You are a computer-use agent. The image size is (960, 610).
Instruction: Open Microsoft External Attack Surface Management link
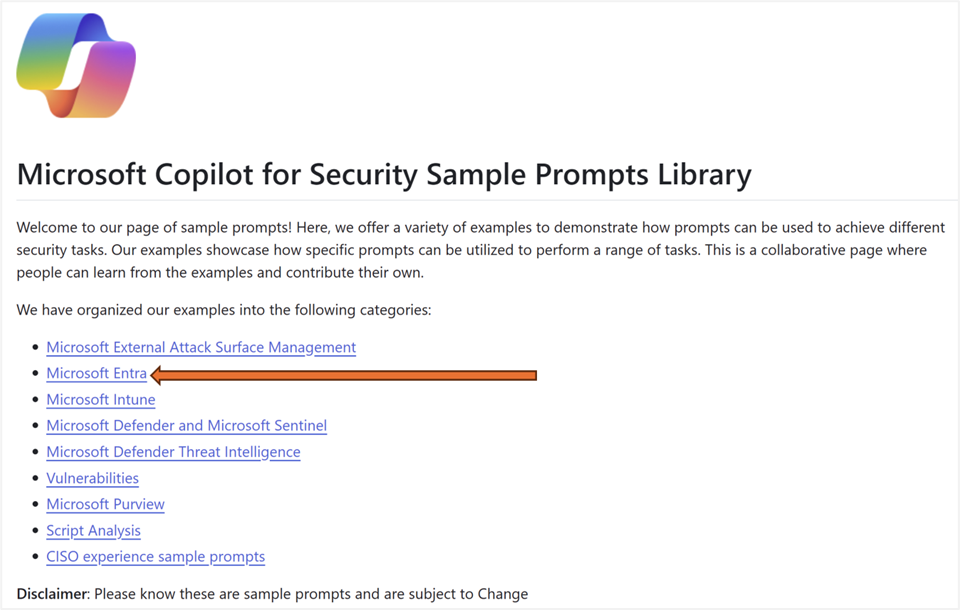201,347
